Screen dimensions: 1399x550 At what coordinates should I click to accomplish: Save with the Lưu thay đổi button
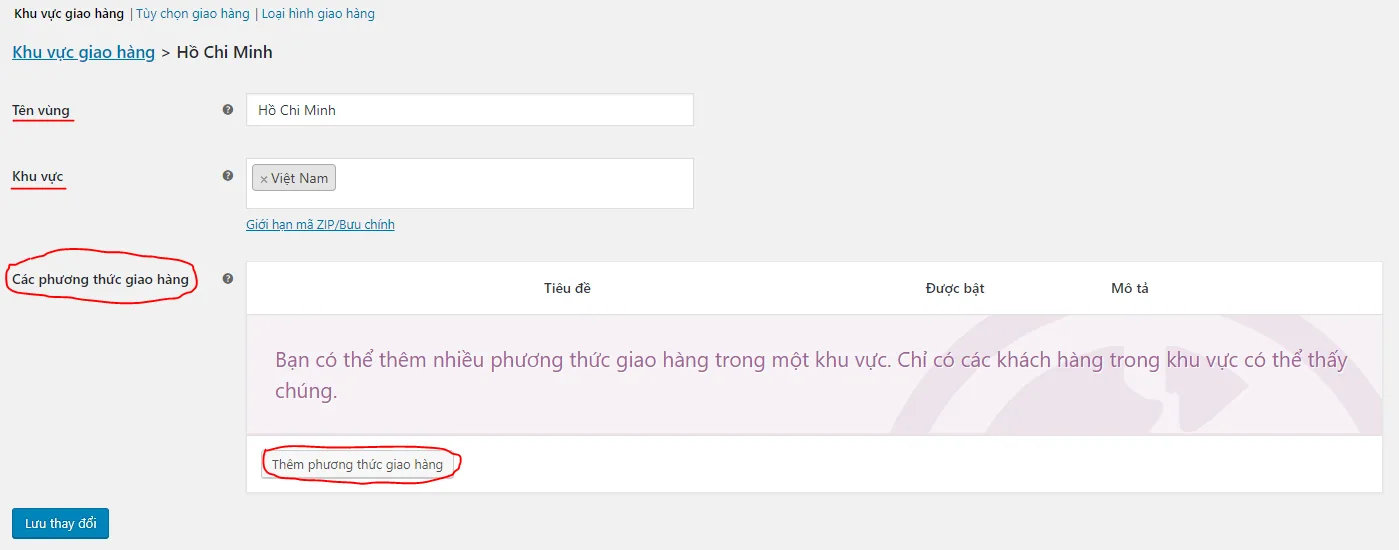pyautogui.click(x=60, y=524)
